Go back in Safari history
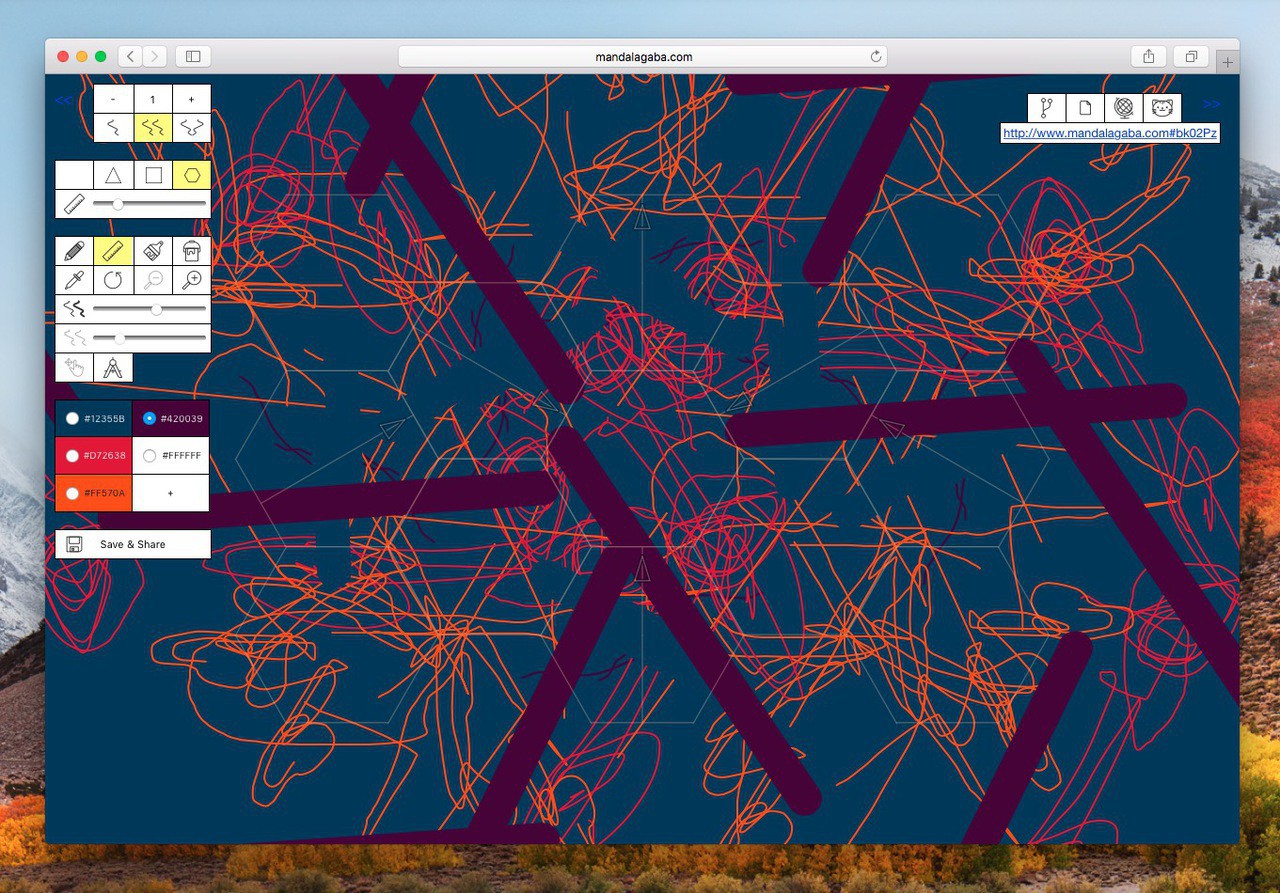Screen dimensions: 1280x893 click(131, 57)
